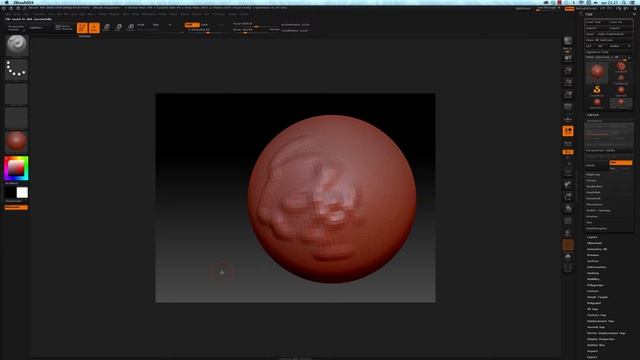
Task: Click the Frame icon in right shelf
Action: click(568, 172)
